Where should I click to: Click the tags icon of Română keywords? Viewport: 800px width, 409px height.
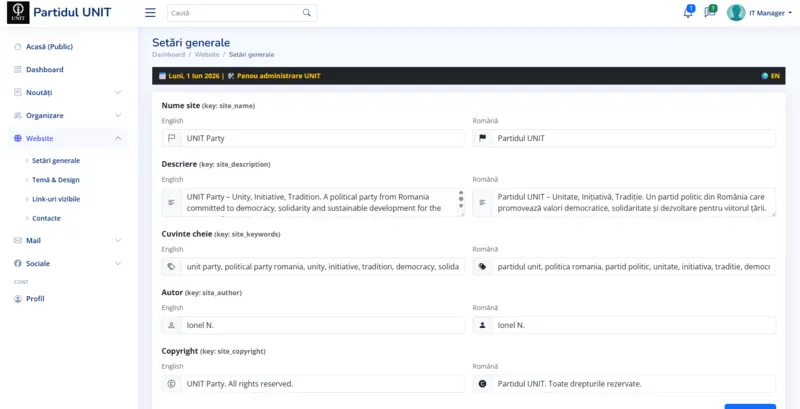(x=483, y=266)
